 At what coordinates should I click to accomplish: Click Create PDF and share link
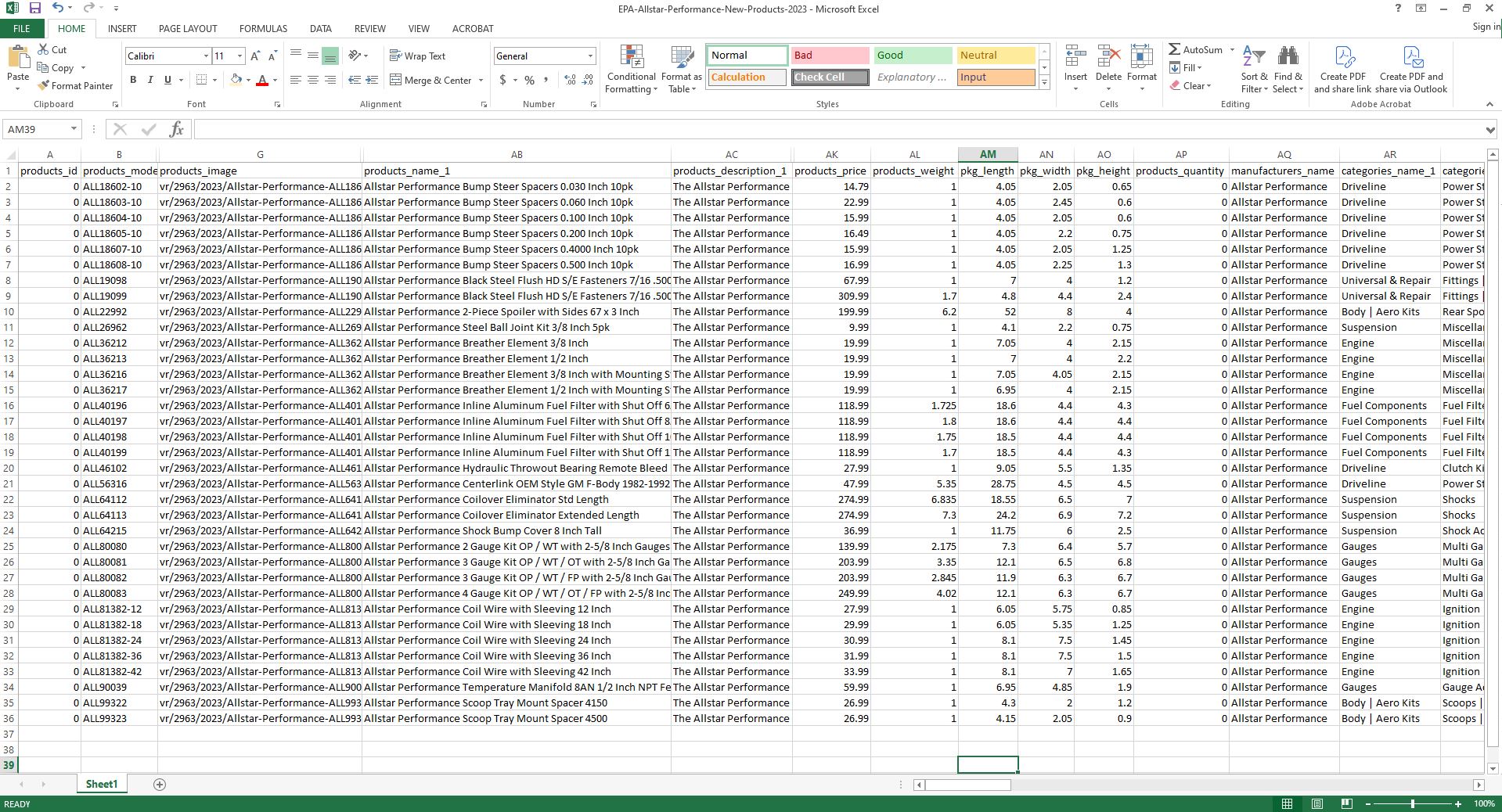click(1343, 69)
